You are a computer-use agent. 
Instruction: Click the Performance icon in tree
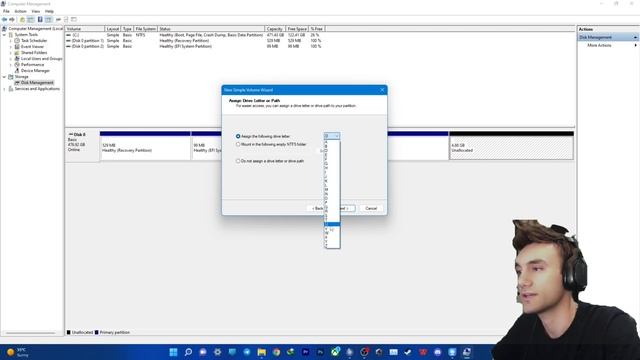(x=17, y=64)
